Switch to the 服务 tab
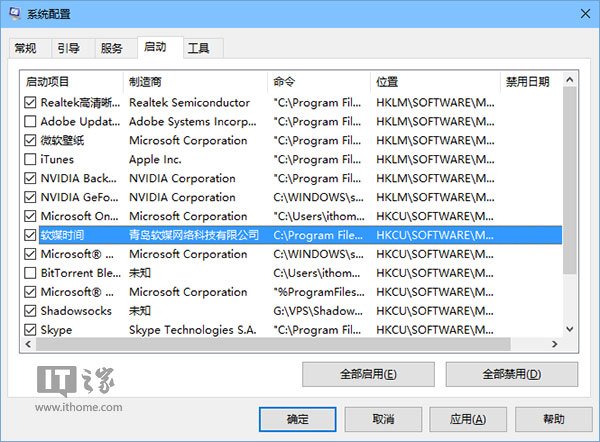The height and width of the screenshot is (442, 600). click(112, 48)
